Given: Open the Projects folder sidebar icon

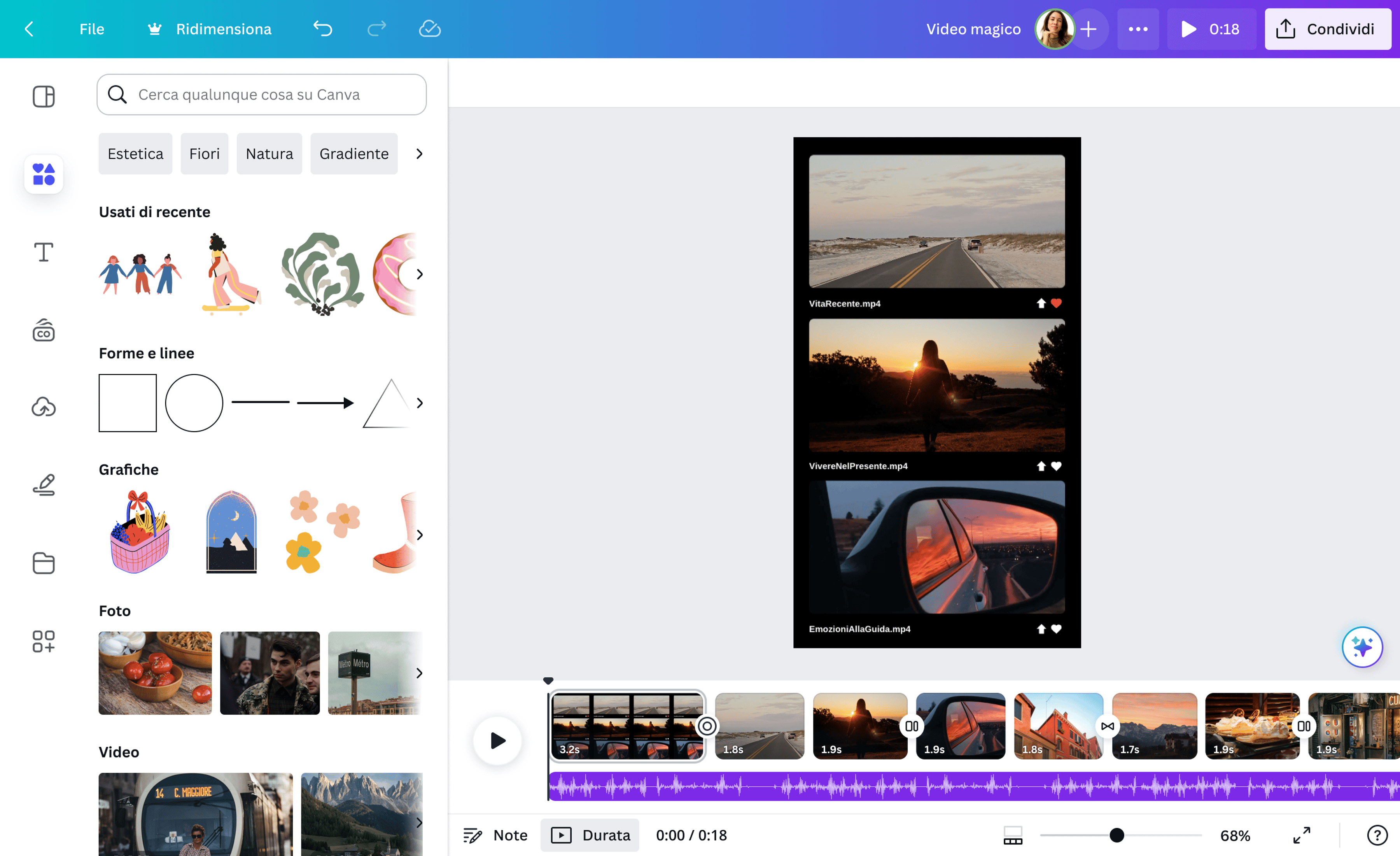Looking at the screenshot, I should (44, 563).
